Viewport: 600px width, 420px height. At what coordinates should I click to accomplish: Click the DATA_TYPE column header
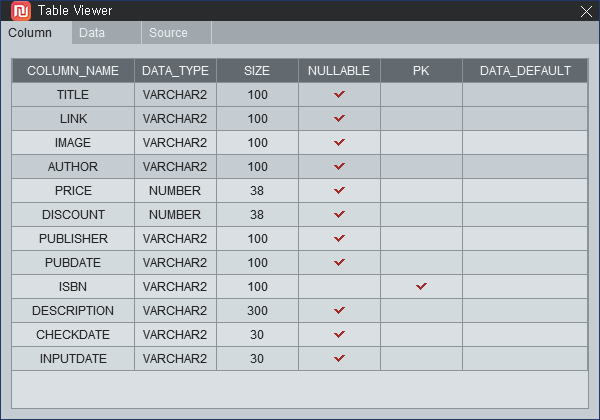175,71
